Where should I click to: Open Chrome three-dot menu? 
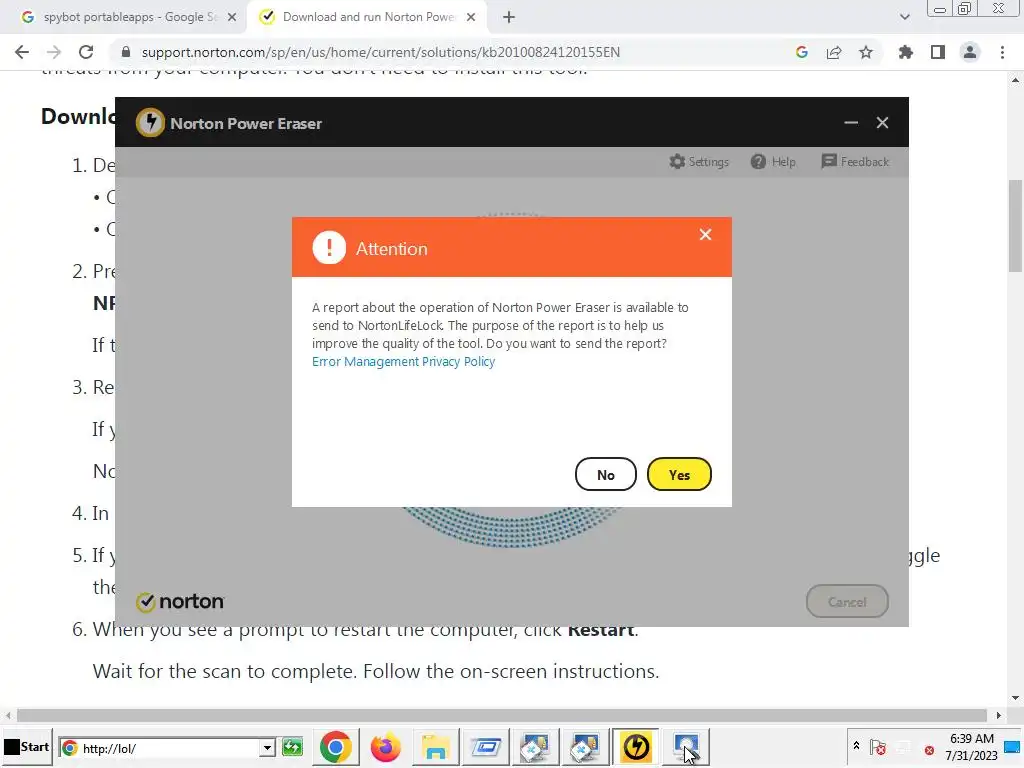click(1002, 52)
